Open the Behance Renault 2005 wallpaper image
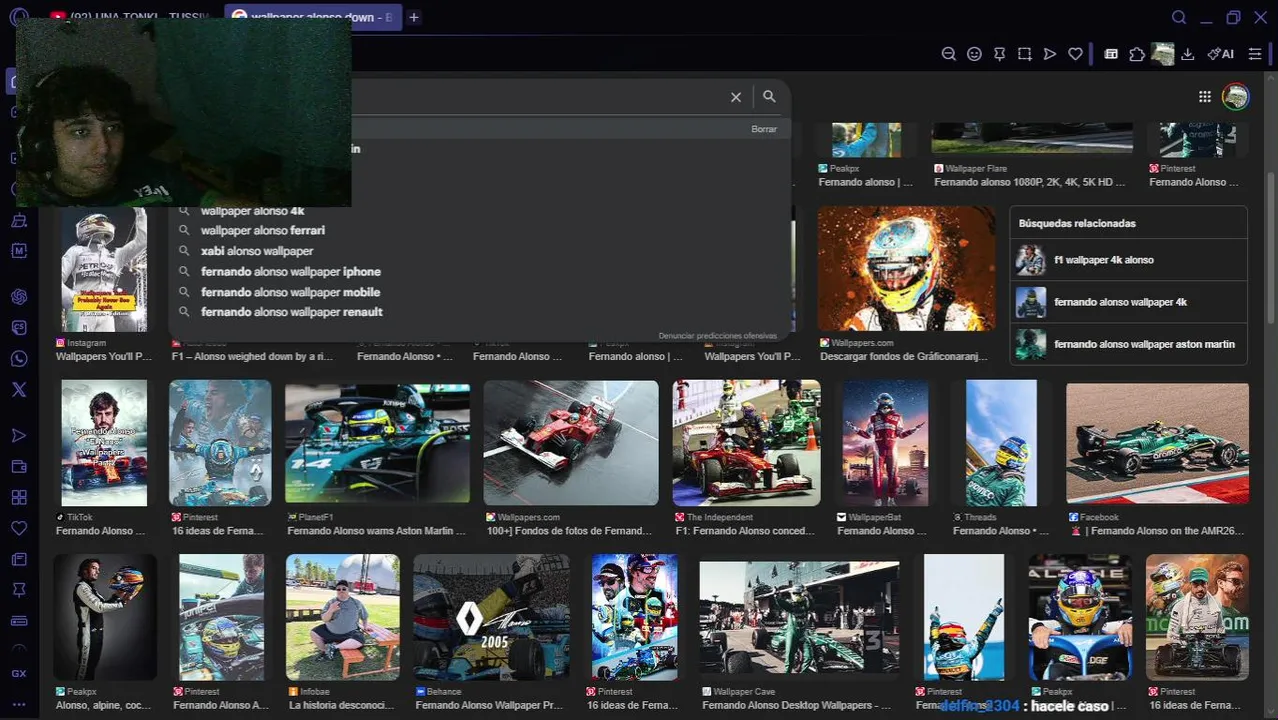Screen dimensions: 1278x720 491,617
